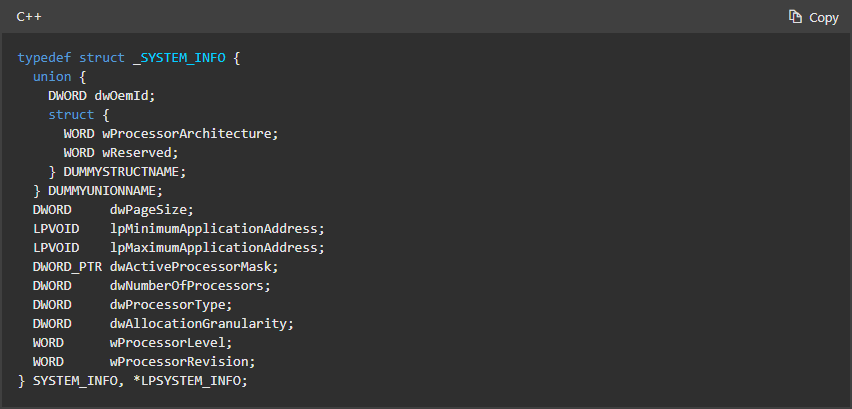
Task: Click the typedef keyword
Action: pos(45,58)
